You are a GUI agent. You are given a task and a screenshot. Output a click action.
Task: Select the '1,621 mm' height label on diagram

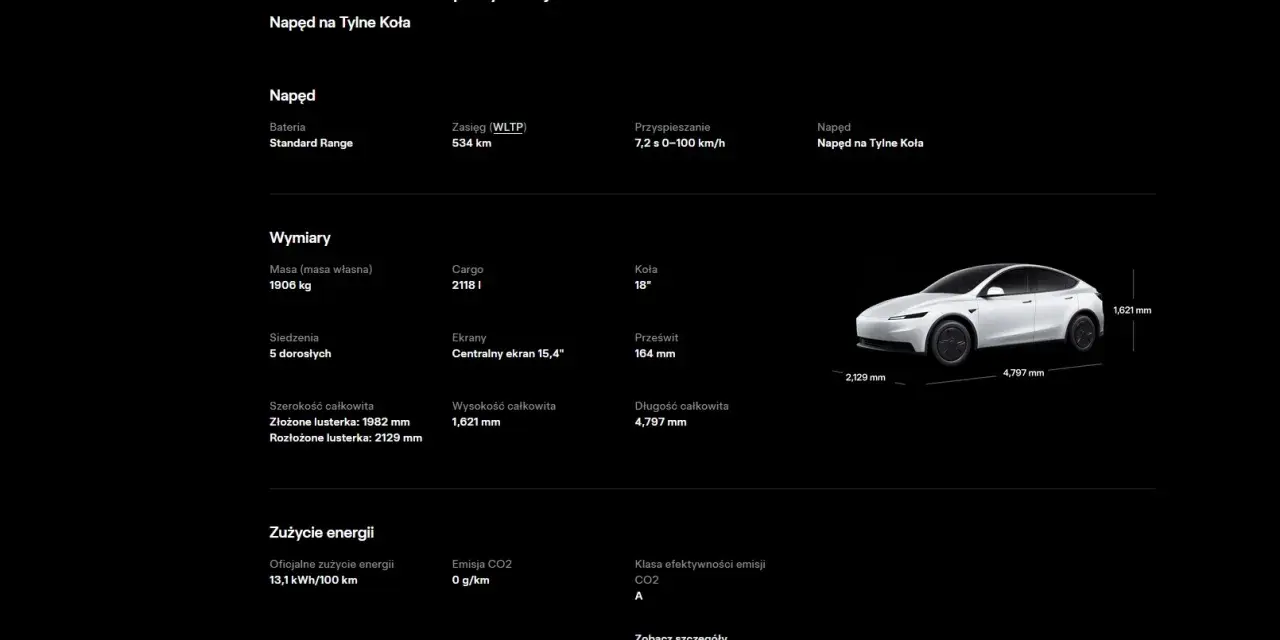[x=1132, y=310]
